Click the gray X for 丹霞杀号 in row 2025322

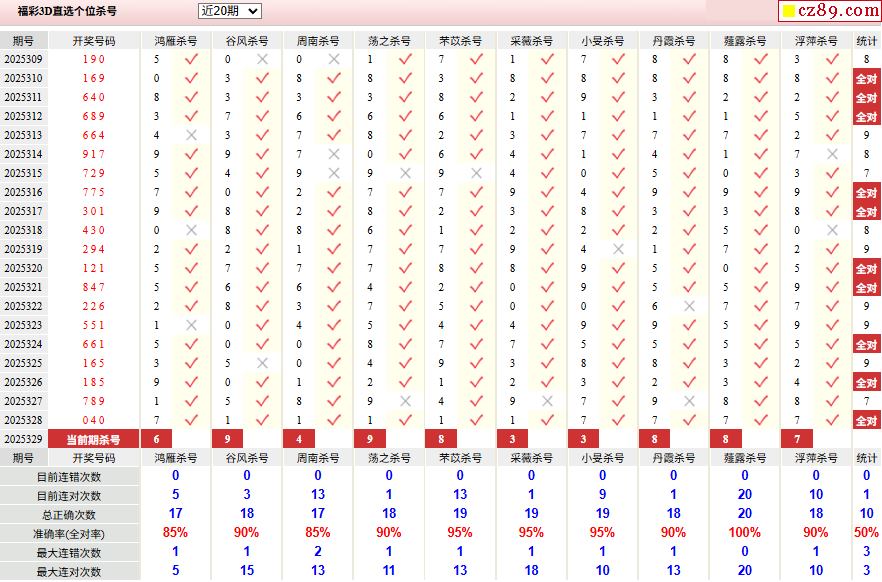[x=690, y=306]
